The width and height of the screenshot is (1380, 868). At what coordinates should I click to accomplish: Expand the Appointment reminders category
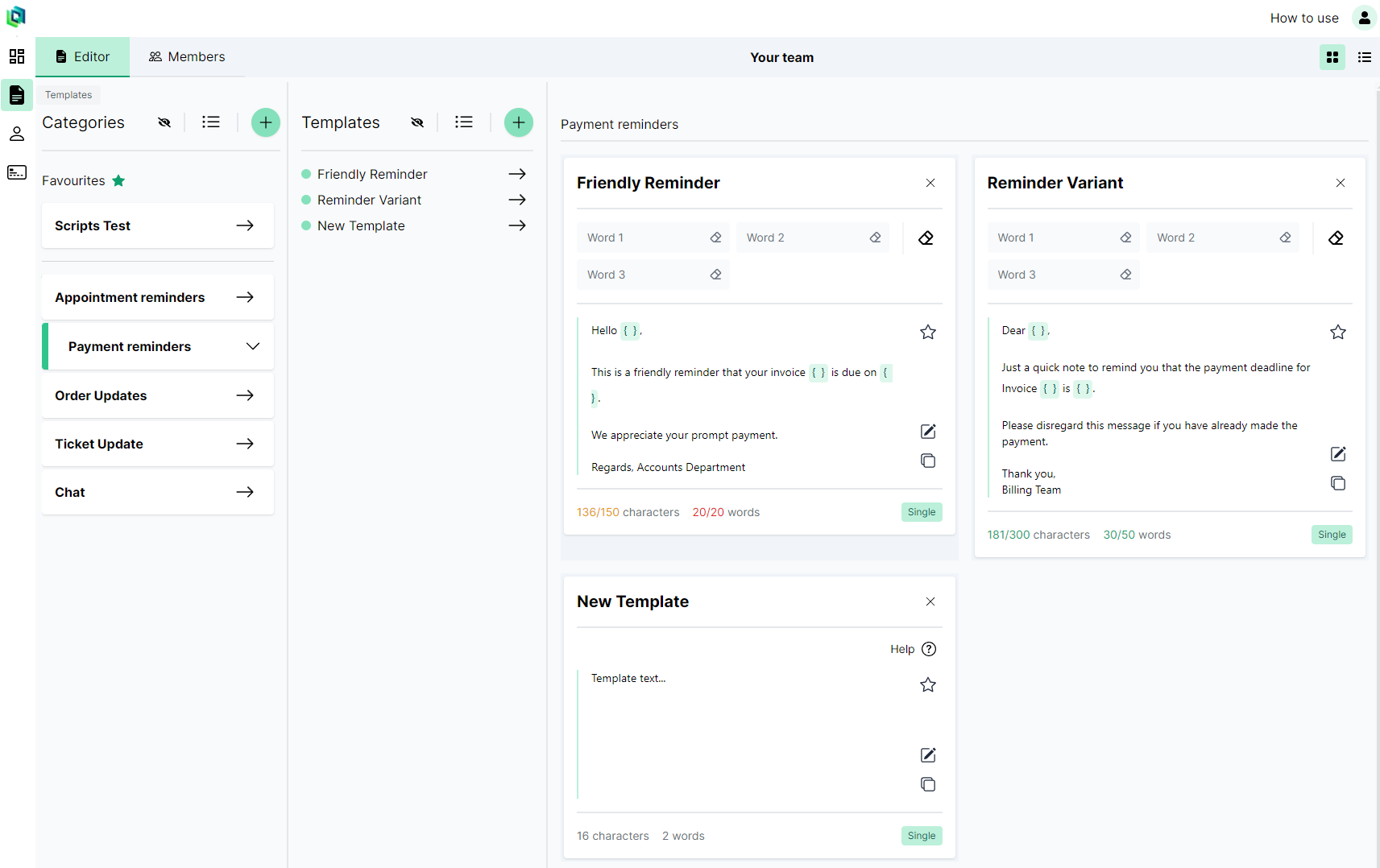(x=158, y=297)
